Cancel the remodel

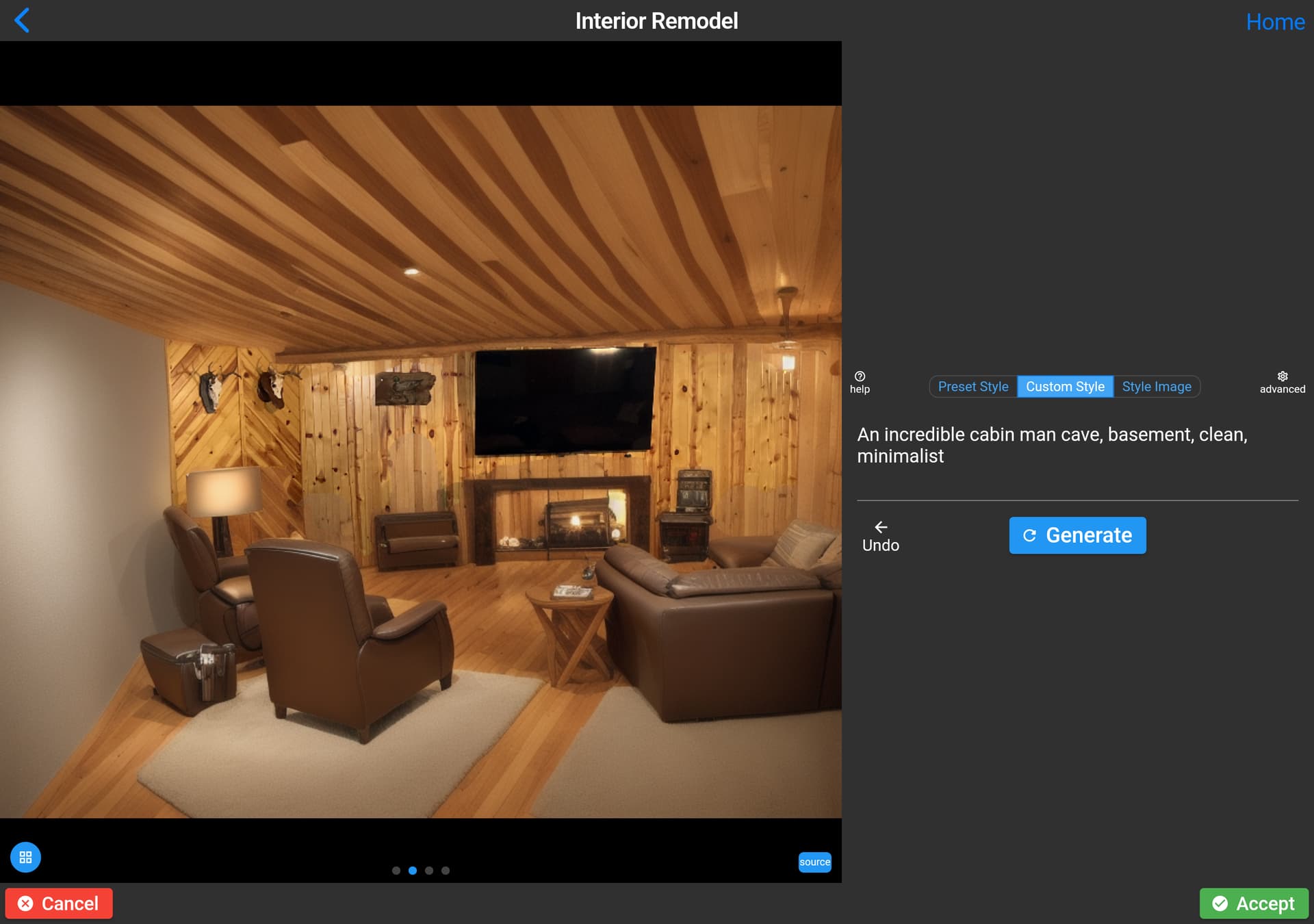tap(59, 903)
